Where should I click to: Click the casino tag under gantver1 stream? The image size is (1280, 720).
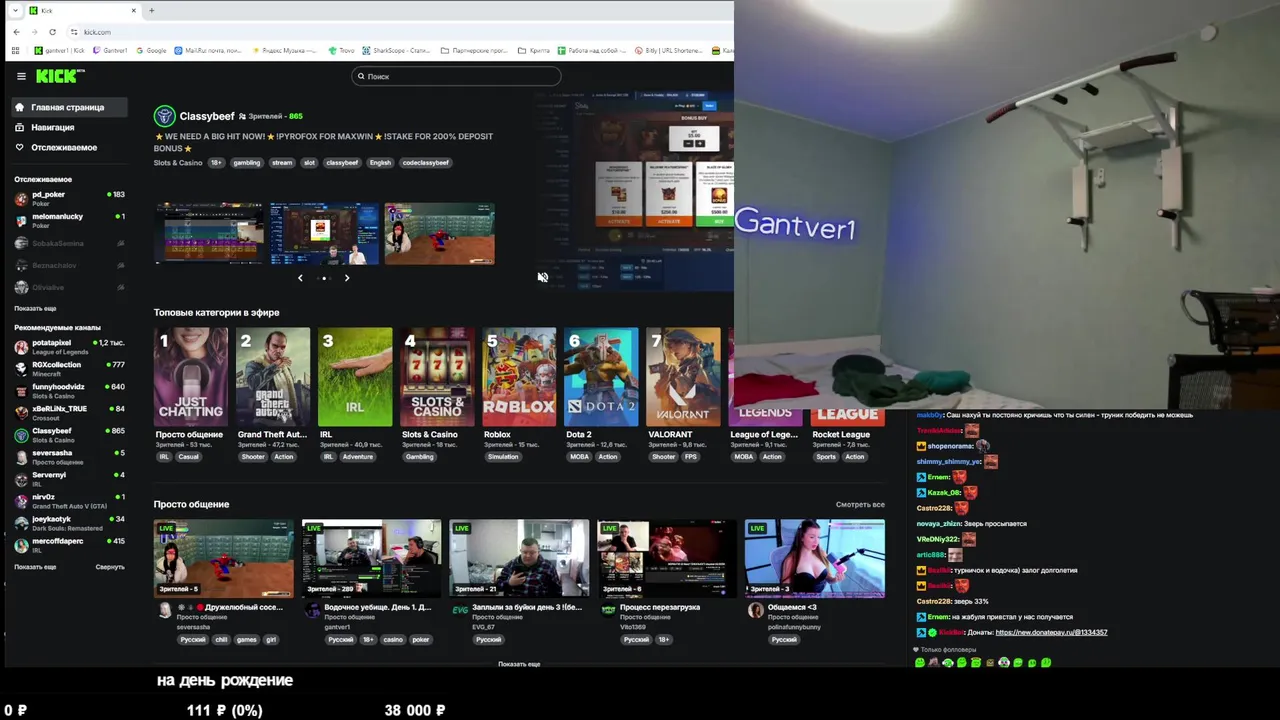click(x=394, y=639)
